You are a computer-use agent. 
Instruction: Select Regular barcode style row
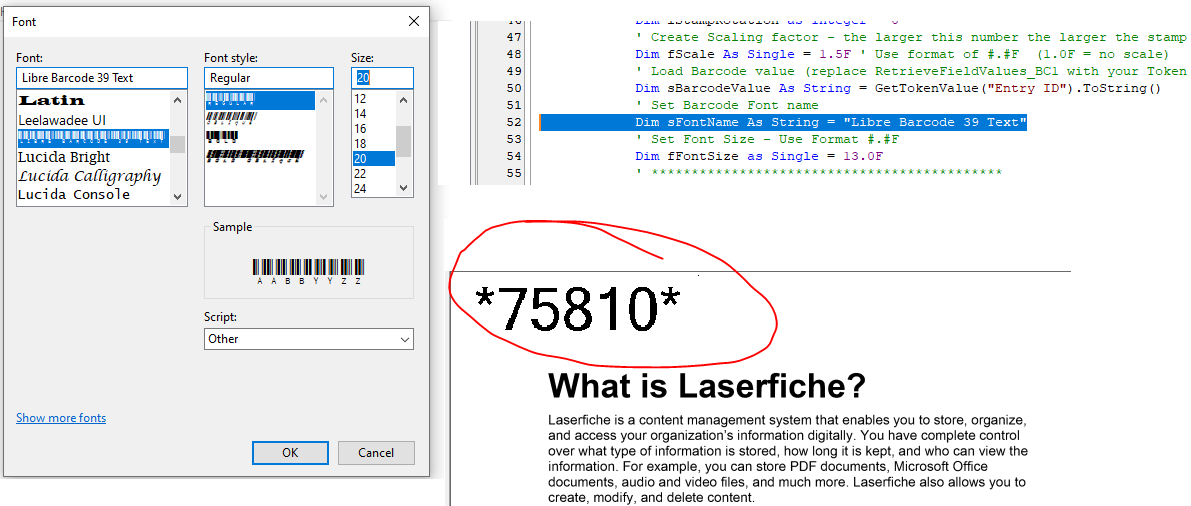(x=260, y=100)
